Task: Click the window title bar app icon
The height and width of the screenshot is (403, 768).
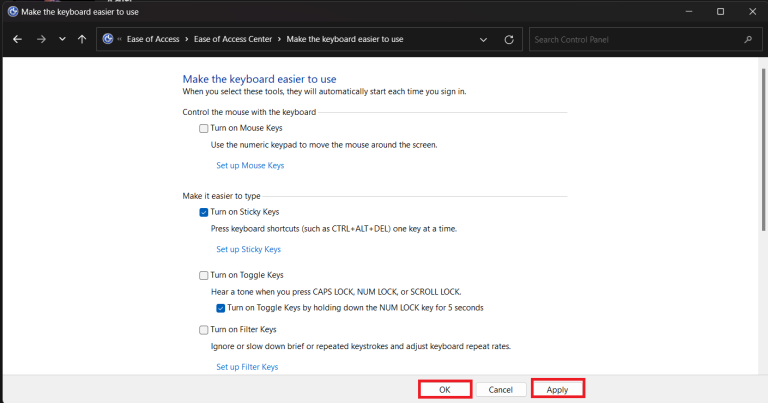Action: (x=11, y=10)
